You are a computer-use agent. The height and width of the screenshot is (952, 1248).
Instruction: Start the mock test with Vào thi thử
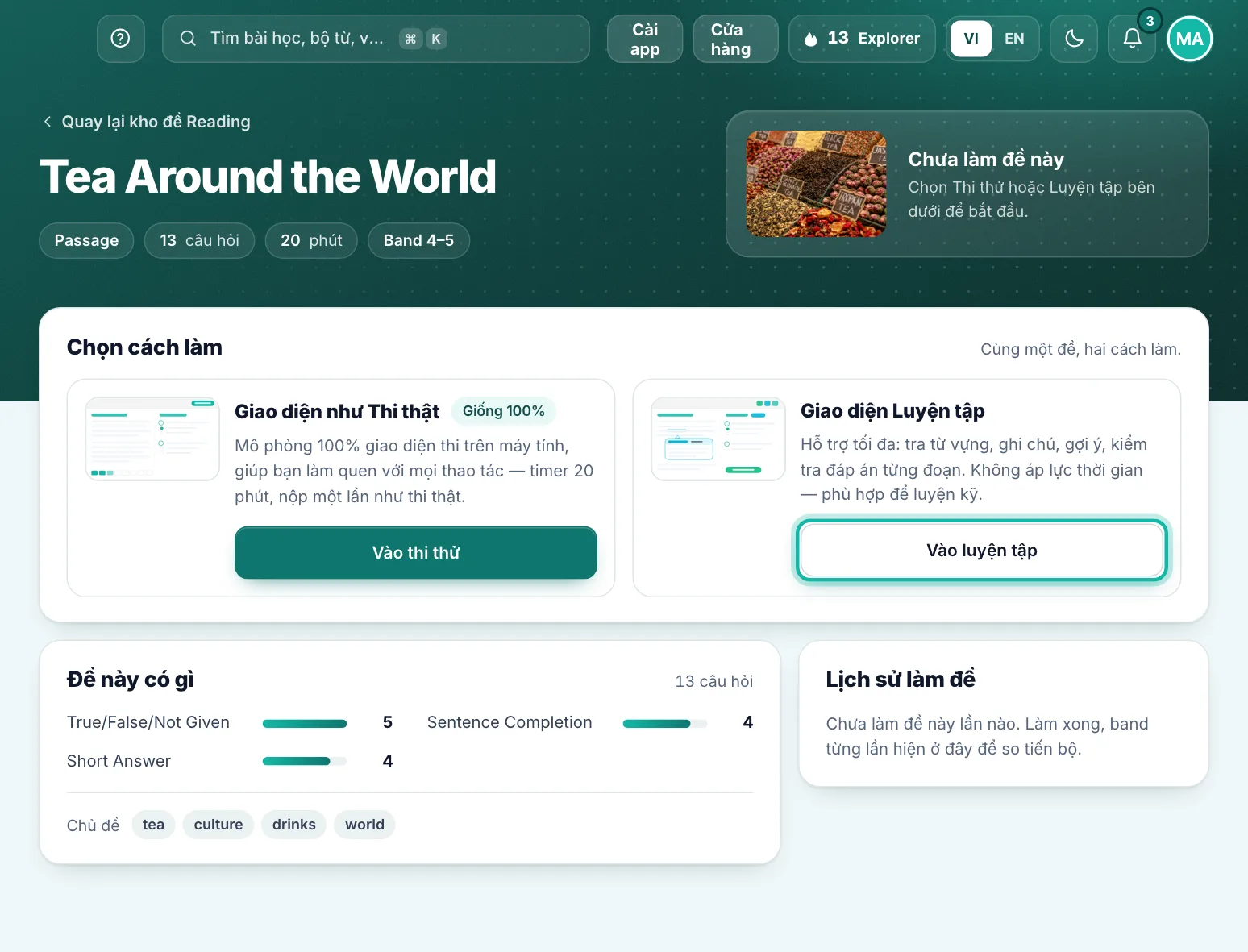pyautogui.click(x=416, y=553)
